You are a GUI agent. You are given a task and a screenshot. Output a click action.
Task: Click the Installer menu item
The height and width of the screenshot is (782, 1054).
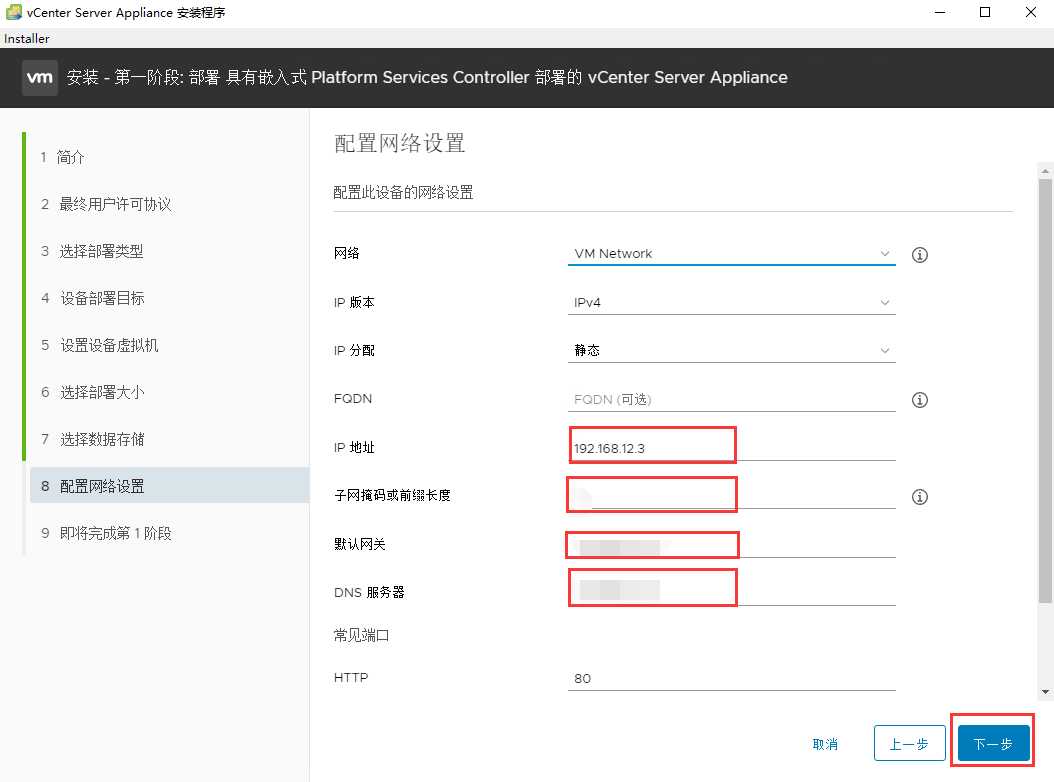point(26,38)
